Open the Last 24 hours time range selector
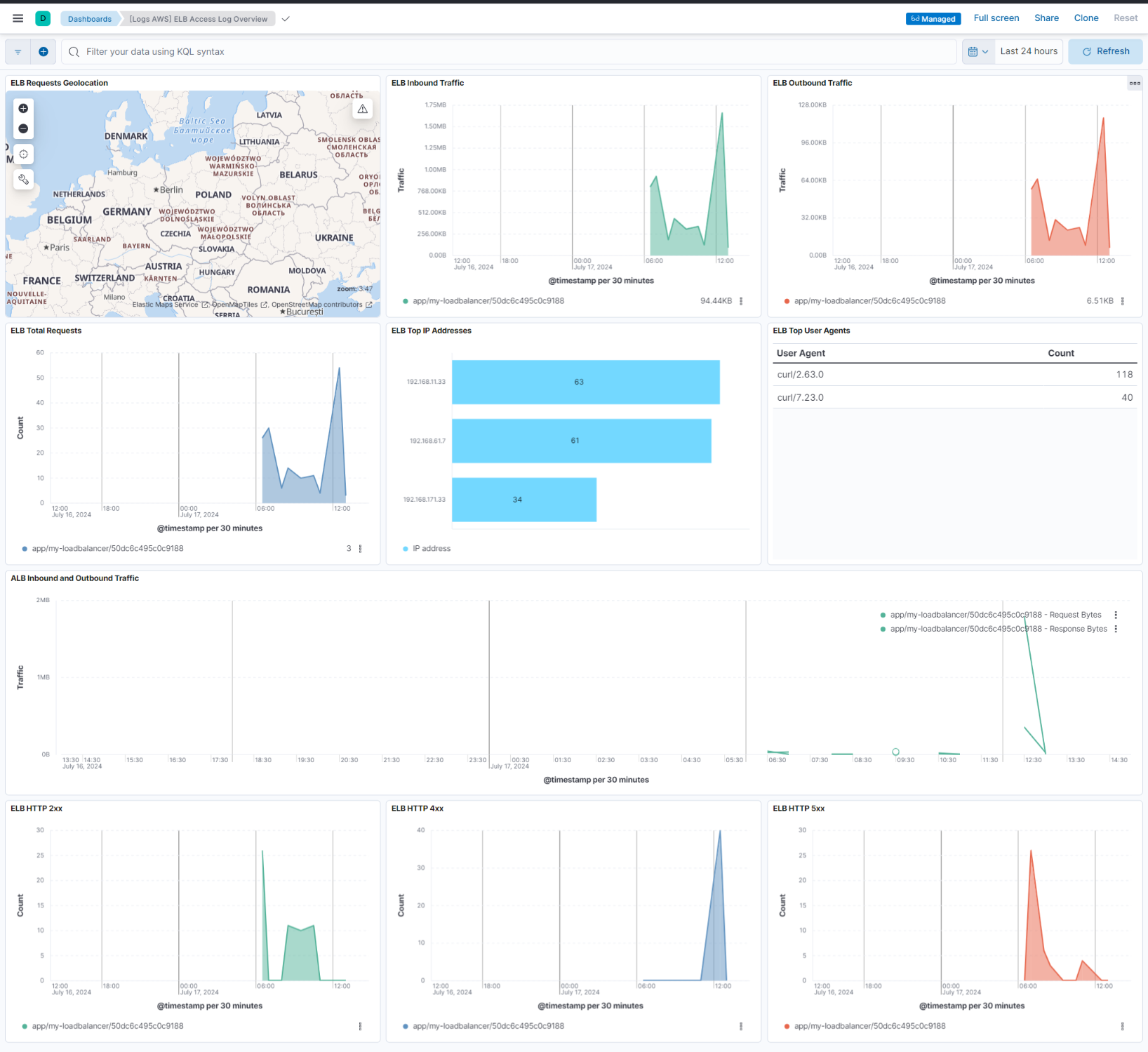Viewport: 1148px width, 1052px height. click(x=1028, y=51)
